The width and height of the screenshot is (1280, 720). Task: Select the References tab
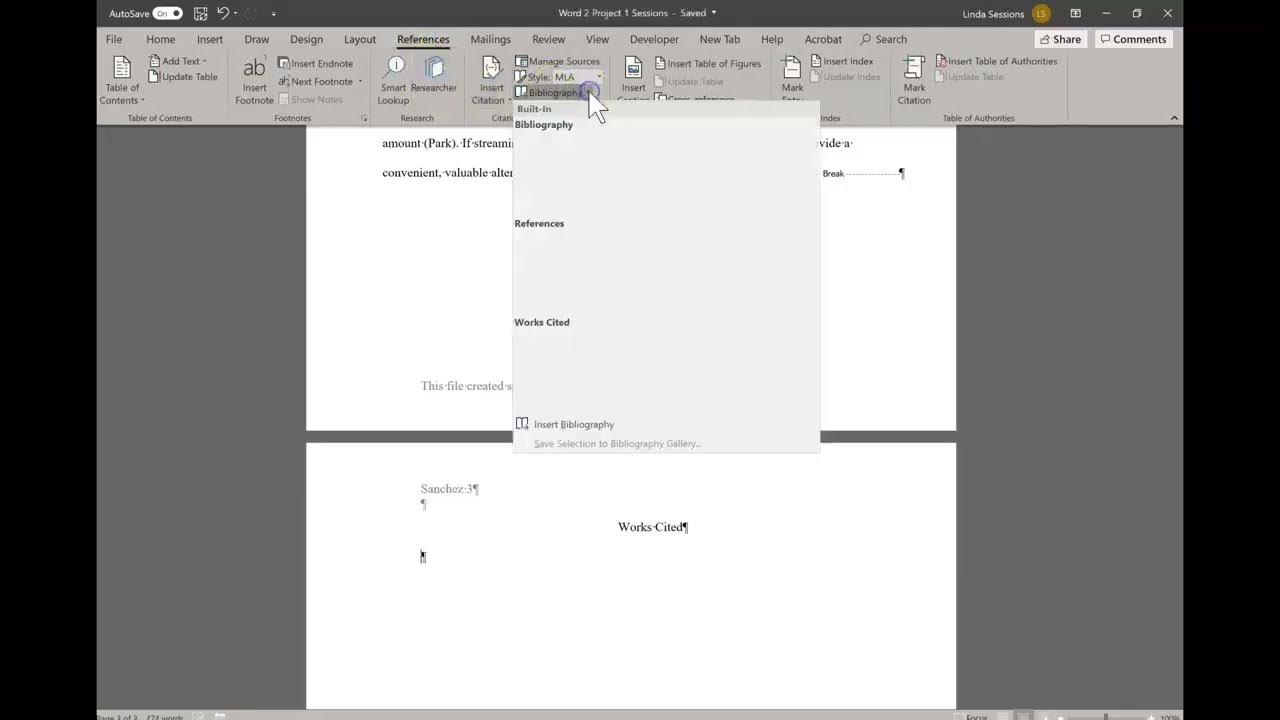423,39
